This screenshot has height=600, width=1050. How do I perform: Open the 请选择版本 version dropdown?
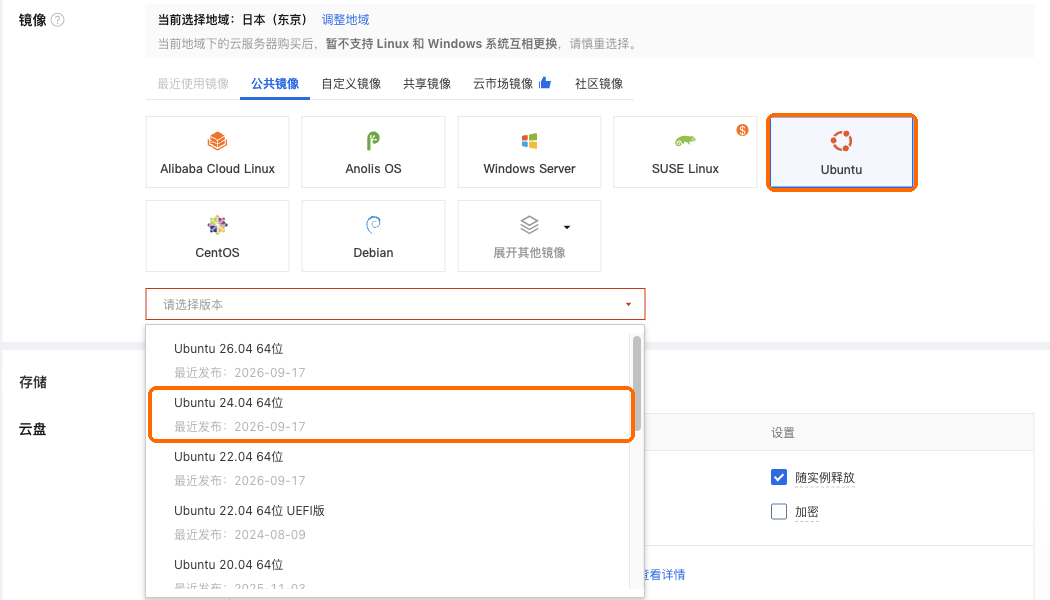tap(395, 304)
